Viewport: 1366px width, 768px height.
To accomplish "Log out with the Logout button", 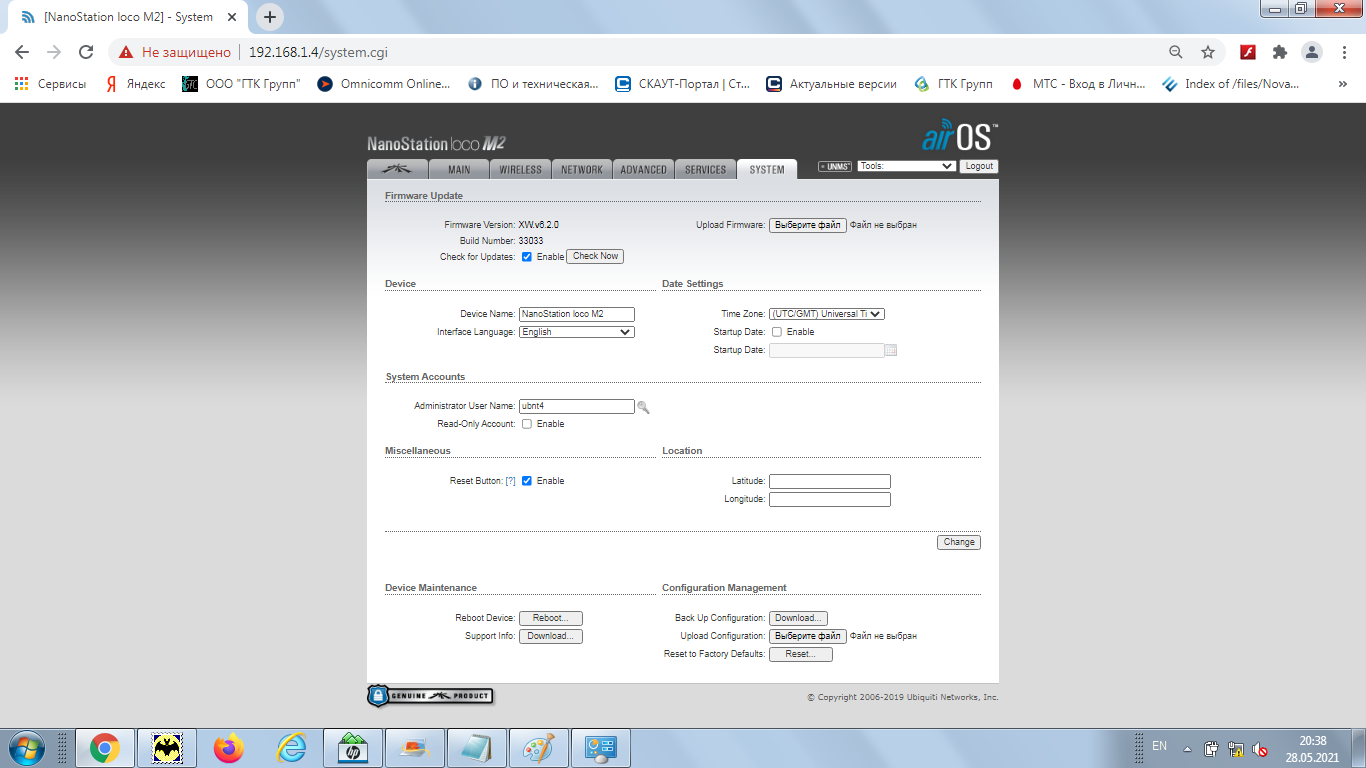I will point(979,166).
